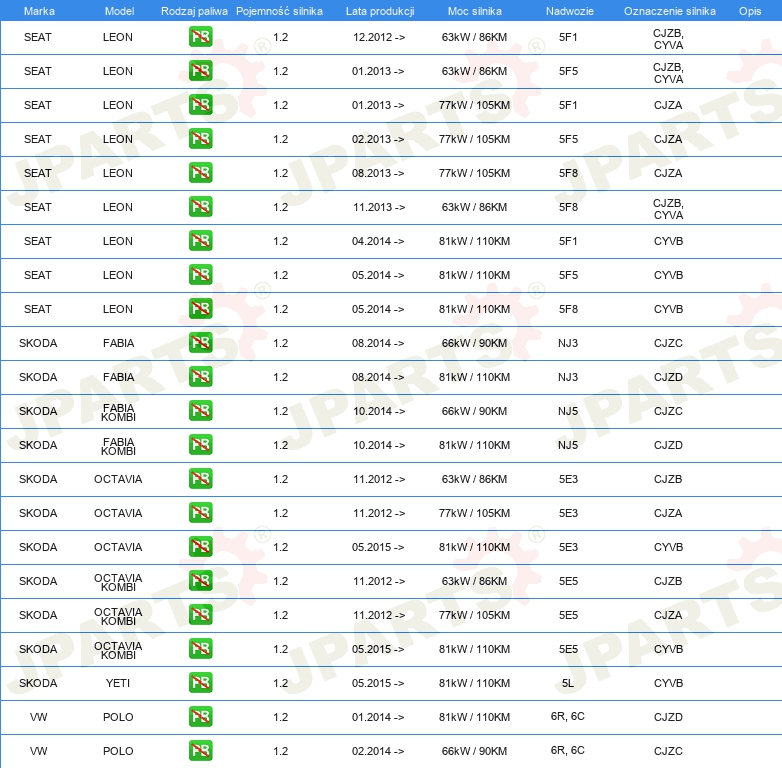Click the SKODA brand cell in the YETI row
Image resolution: width=782 pixels, height=768 pixels.
[x=38, y=683]
